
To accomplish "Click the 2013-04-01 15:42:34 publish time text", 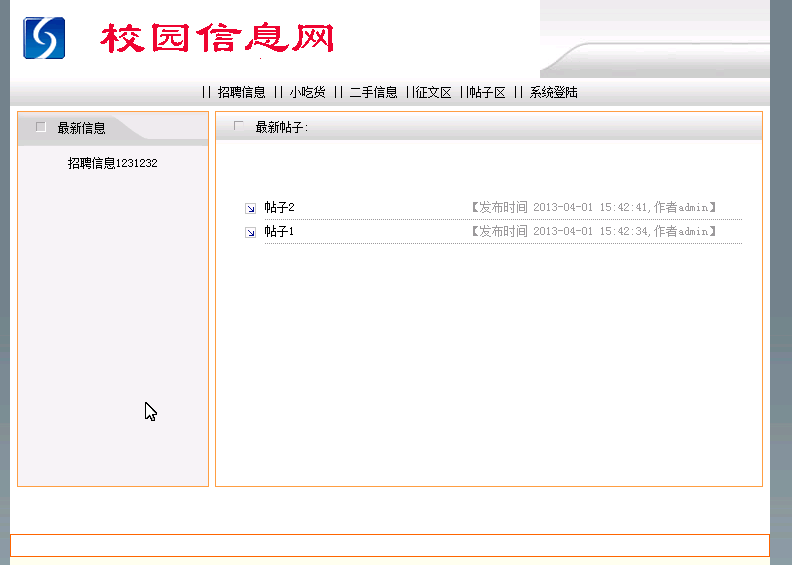I will (x=590, y=231).
